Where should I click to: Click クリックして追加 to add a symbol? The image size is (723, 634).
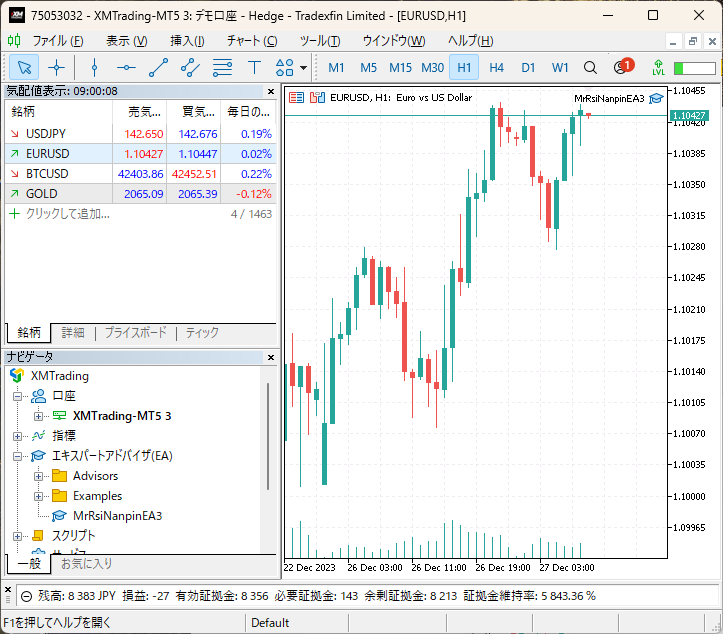(68, 213)
